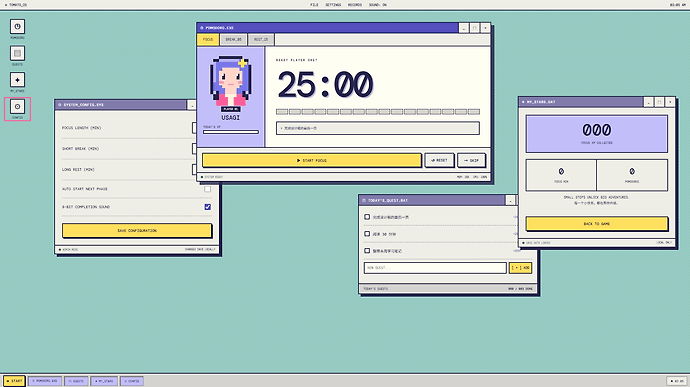Screen dimensions: 690x387
Task: Uncheck 8-Bit Completion Sound checkbox
Action: pyautogui.click(x=207, y=207)
